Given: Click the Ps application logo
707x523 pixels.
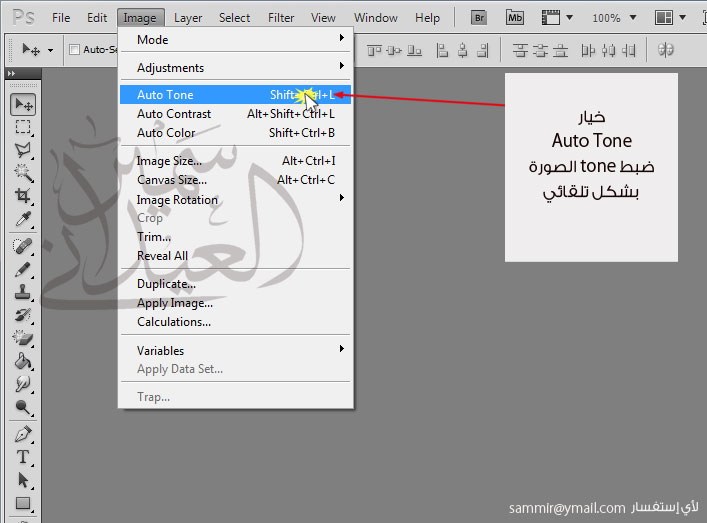Looking at the screenshot, I should pos(23,18).
